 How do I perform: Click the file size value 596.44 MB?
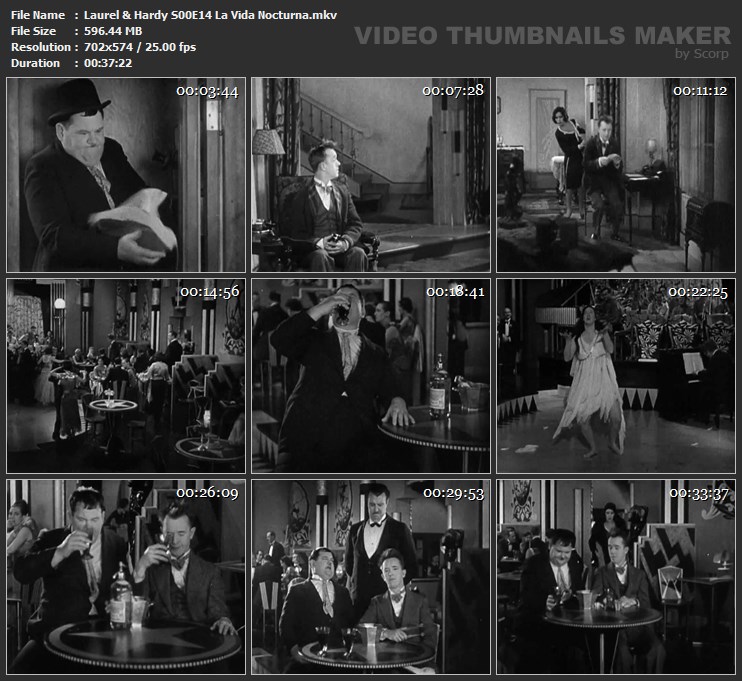tap(113, 31)
